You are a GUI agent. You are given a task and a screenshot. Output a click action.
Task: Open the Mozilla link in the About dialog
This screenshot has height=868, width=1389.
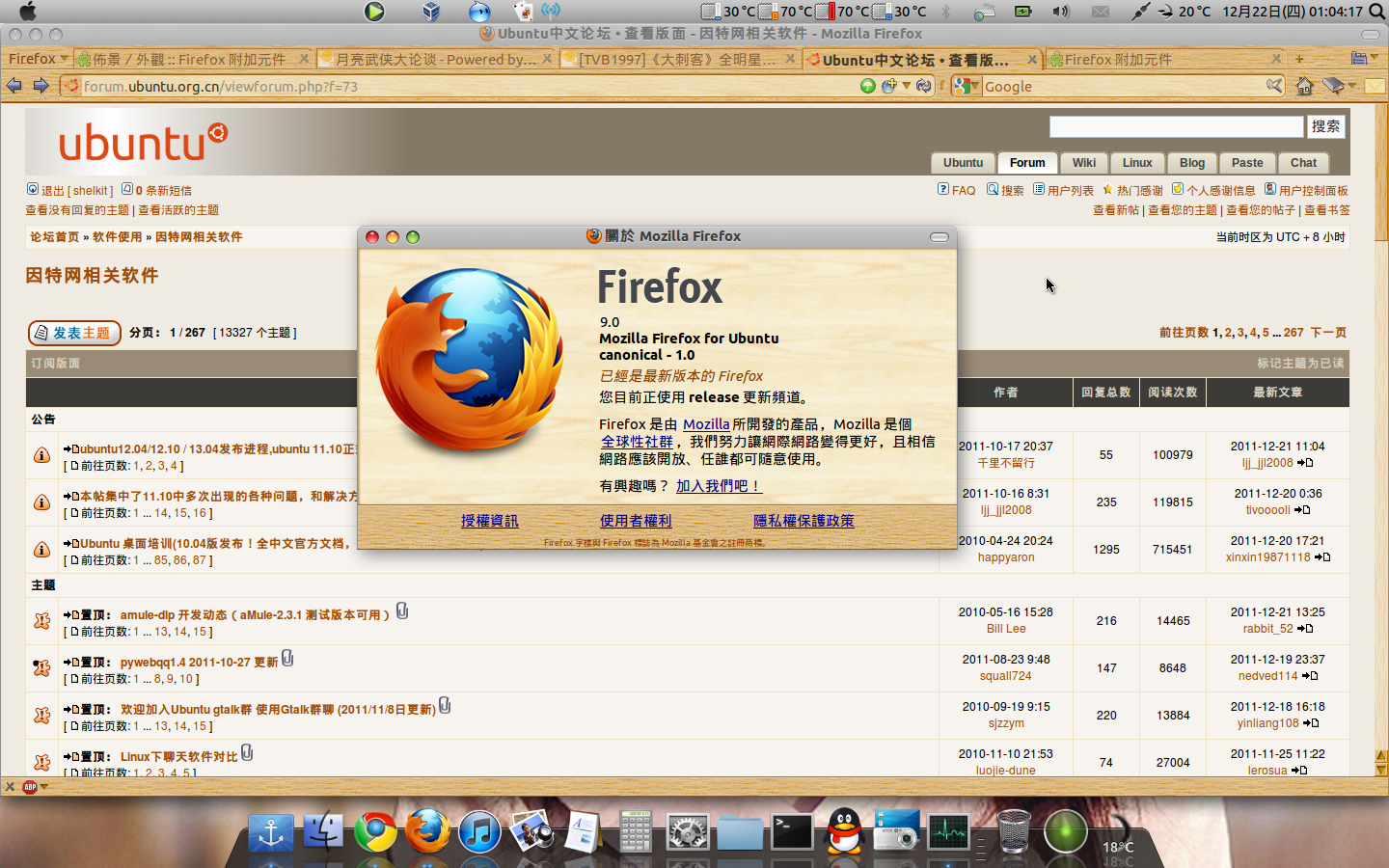[706, 424]
